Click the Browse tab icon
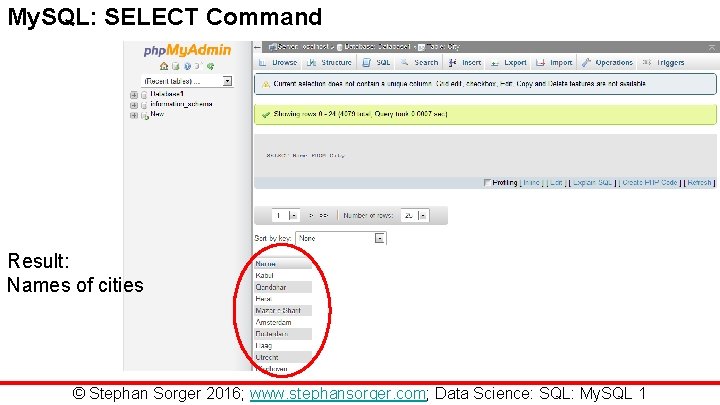This screenshot has width=720, height=405. [x=262, y=62]
